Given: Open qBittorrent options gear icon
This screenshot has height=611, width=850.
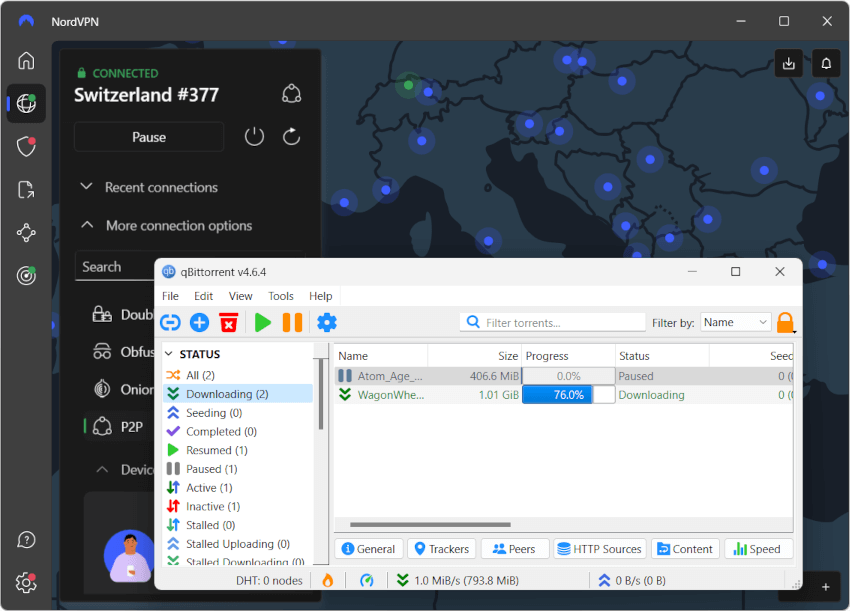Looking at the screenshot, I should 327,323.
